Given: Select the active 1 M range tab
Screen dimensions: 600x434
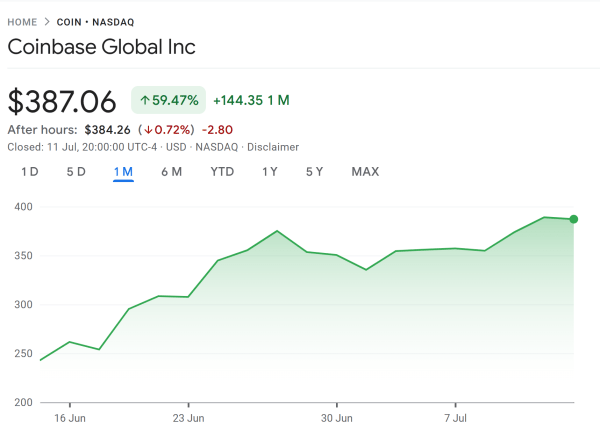Looking at the screenshot, I should [124, 172].
